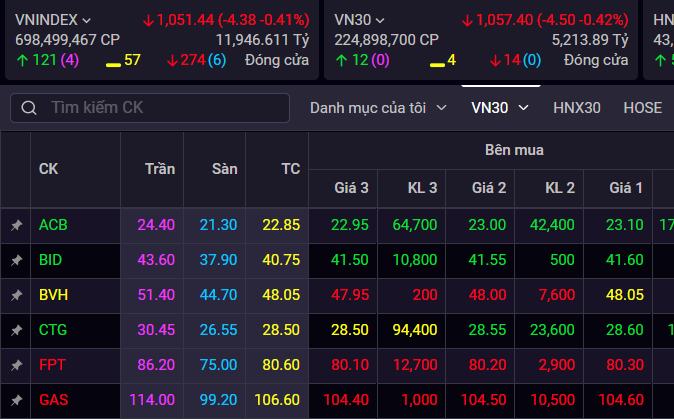The width and height of the screenshot is (674, 419).
Task: Open the Danh mục của tôi dropdown
Action: (378, 108)
